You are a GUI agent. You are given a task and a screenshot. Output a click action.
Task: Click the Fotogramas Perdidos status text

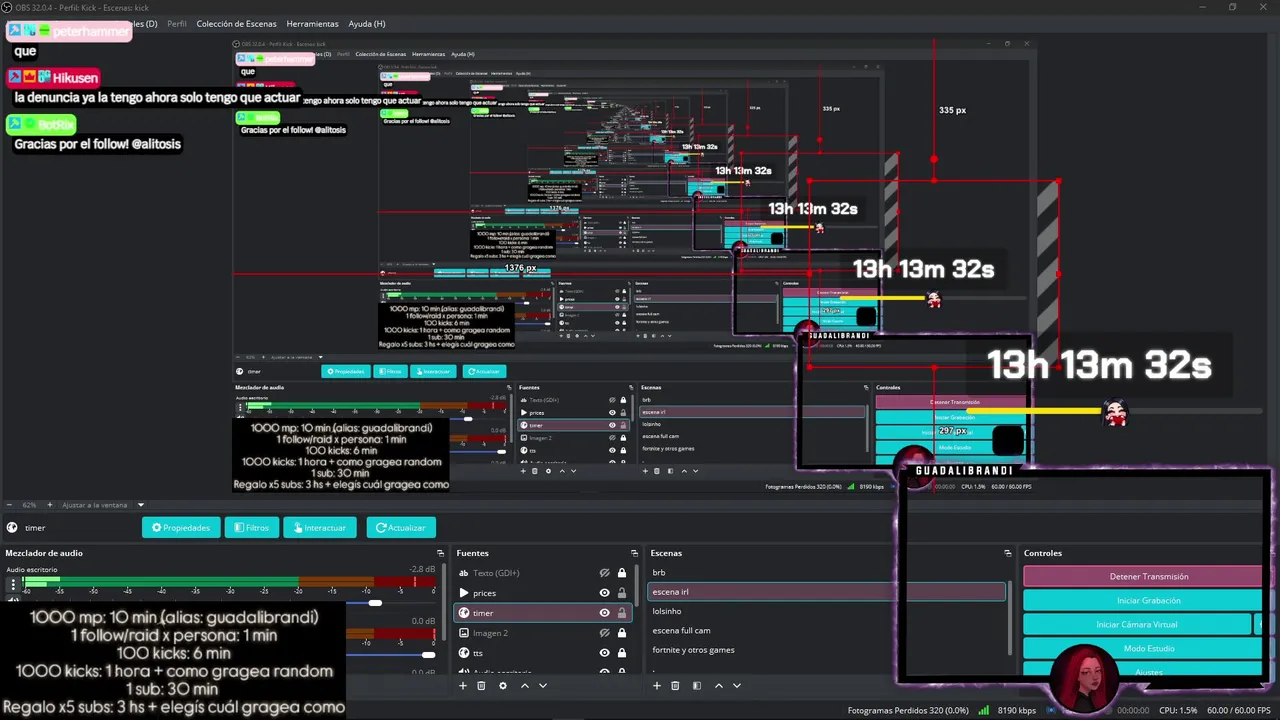[907, 710]
